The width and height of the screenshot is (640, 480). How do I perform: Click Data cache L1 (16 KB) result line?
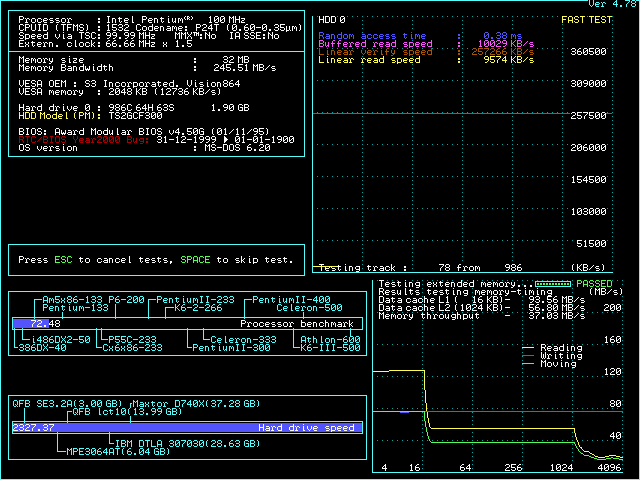[482, 300]
